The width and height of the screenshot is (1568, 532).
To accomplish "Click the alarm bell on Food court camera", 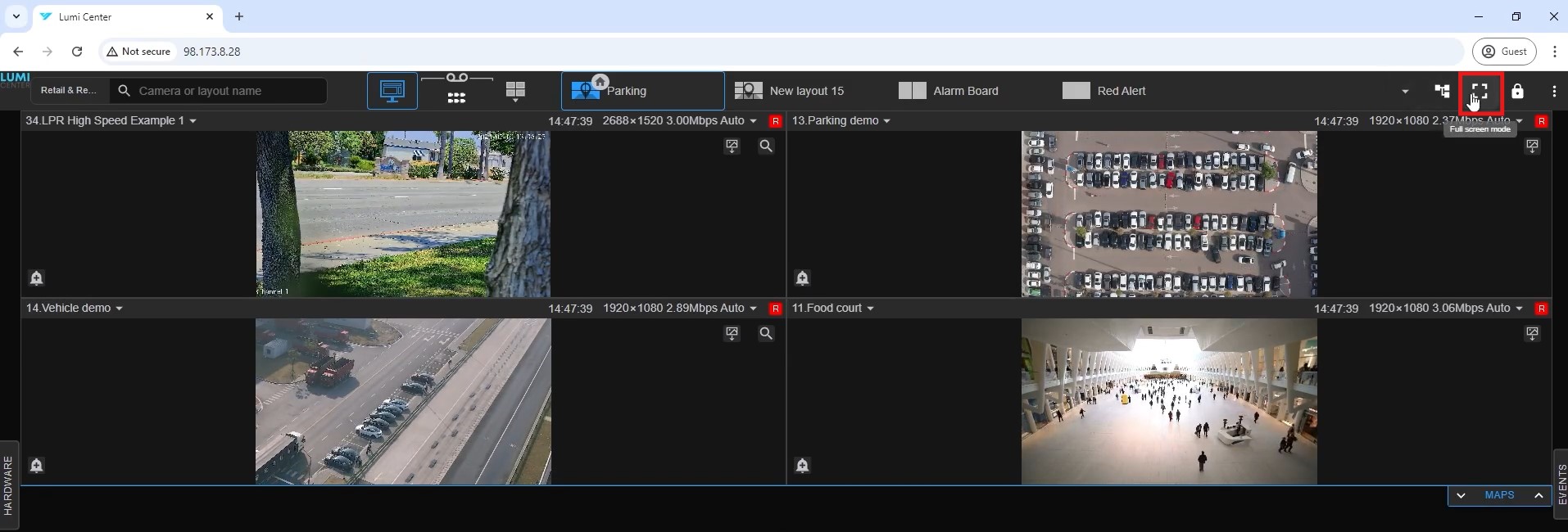I will pos(802,465).
